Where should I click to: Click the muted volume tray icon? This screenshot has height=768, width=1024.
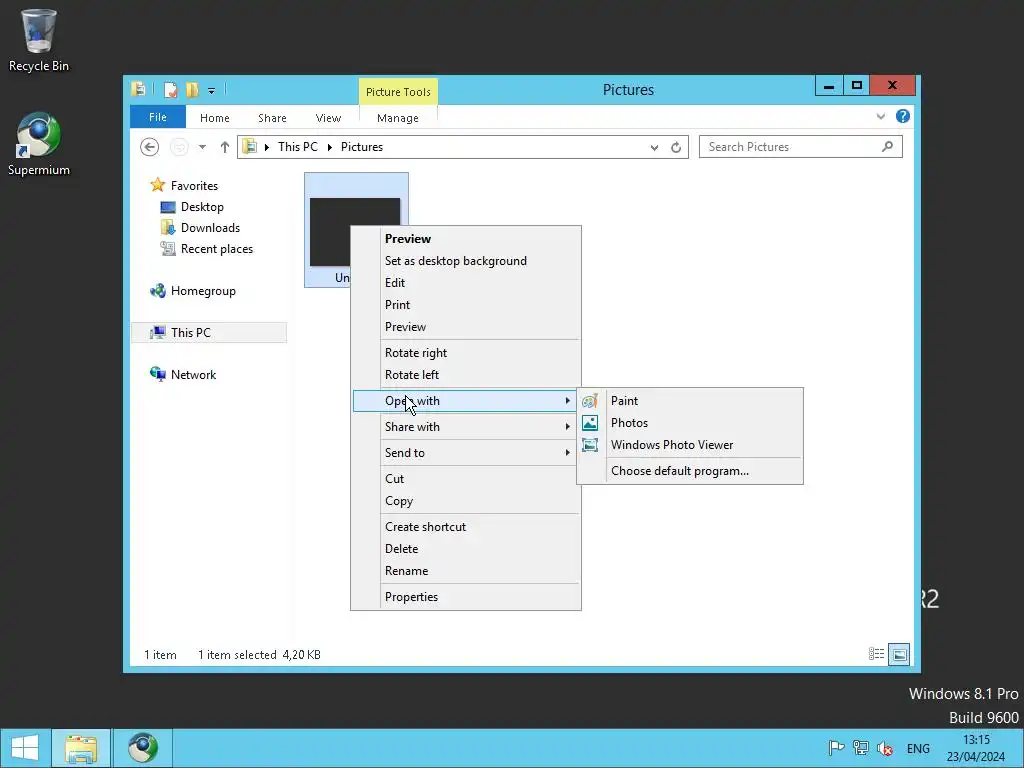[x=885, y=748]
